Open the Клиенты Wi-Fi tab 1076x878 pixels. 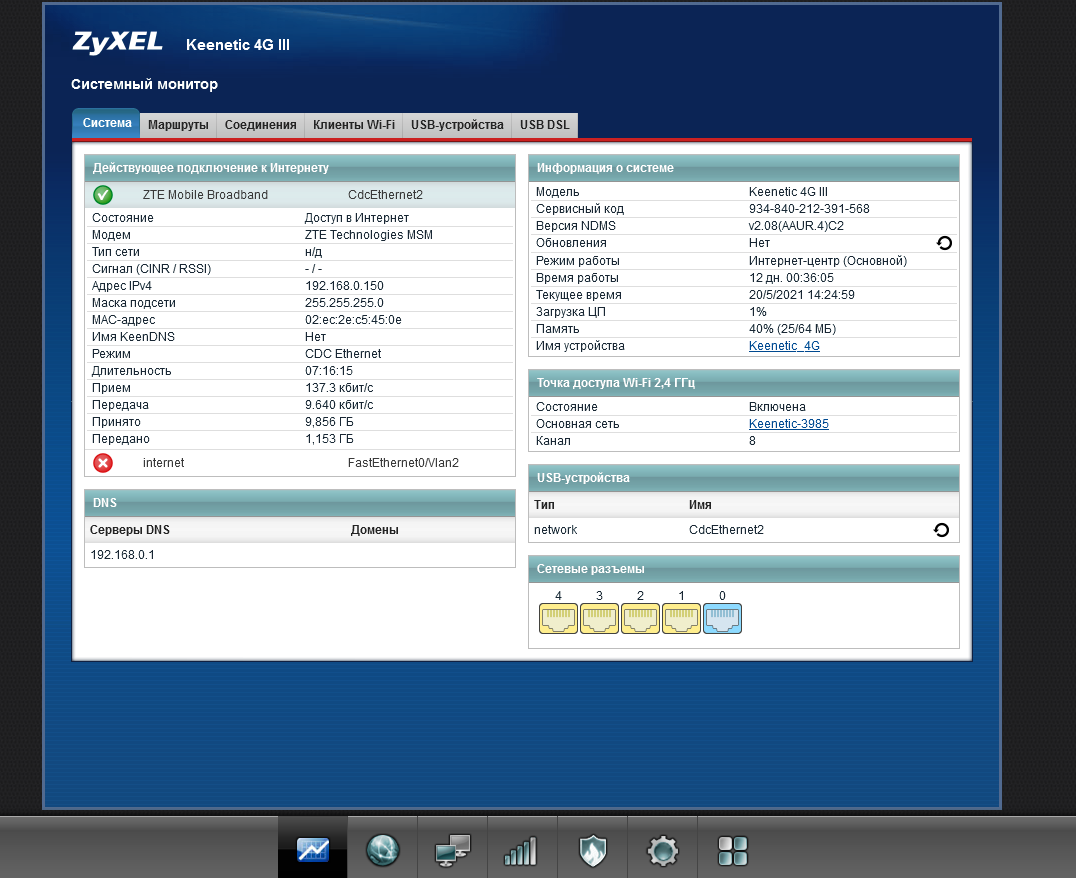[x=354, y=125]
